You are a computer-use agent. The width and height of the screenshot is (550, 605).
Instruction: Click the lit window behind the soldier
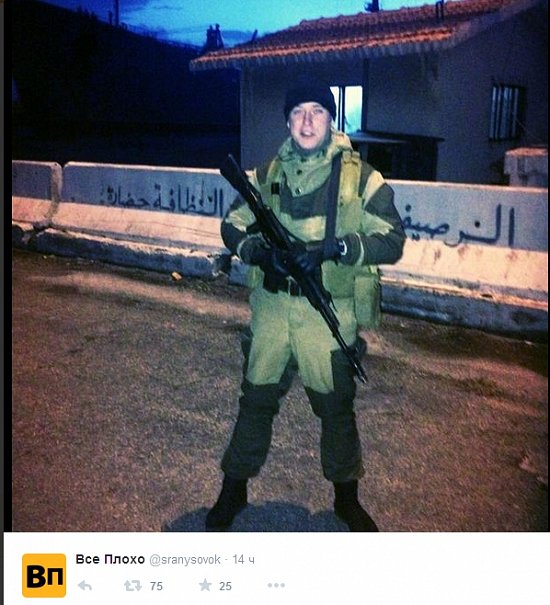coord(347,109)
